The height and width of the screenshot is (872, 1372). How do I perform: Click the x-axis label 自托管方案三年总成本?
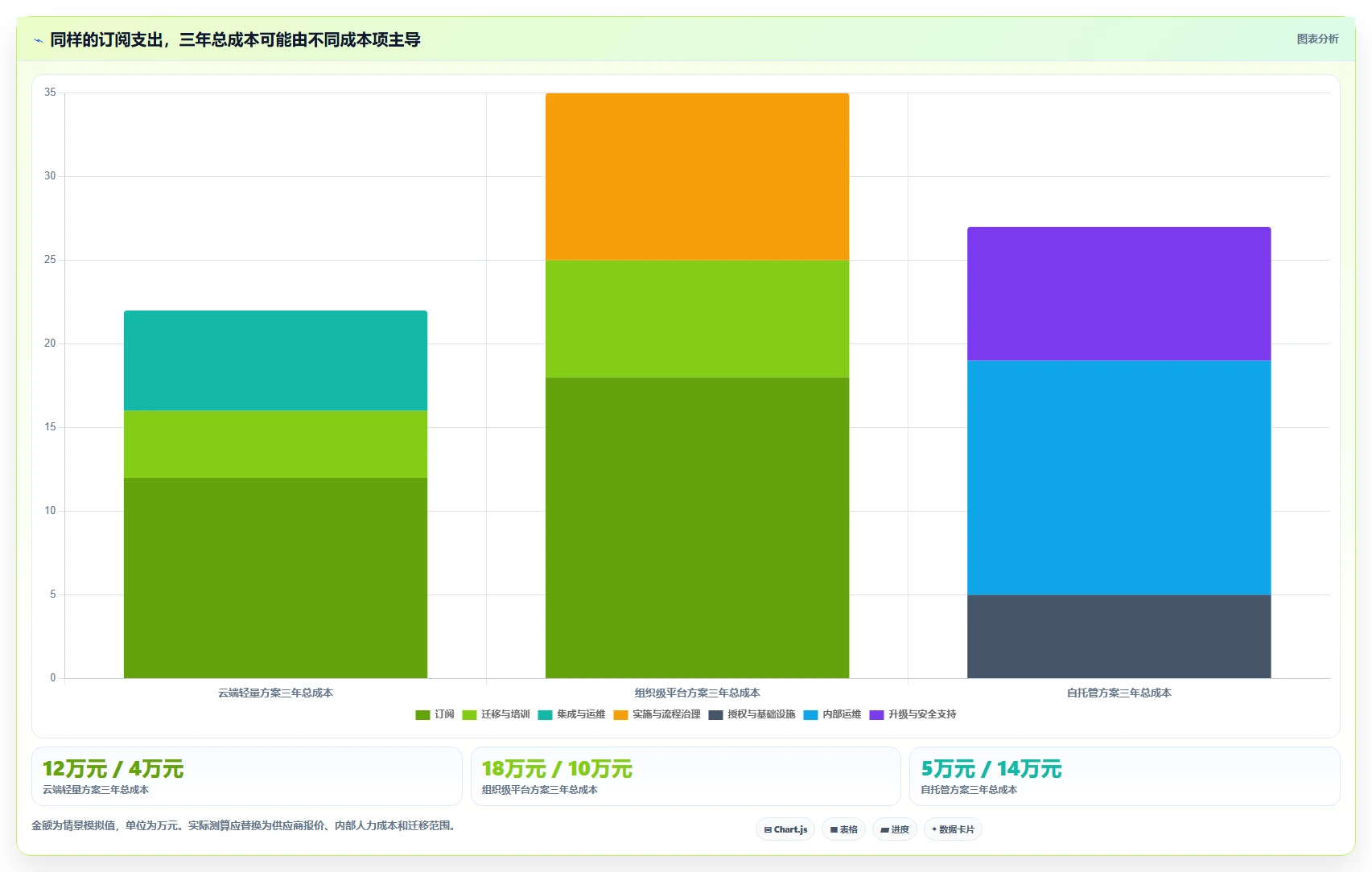[1119, 693]
